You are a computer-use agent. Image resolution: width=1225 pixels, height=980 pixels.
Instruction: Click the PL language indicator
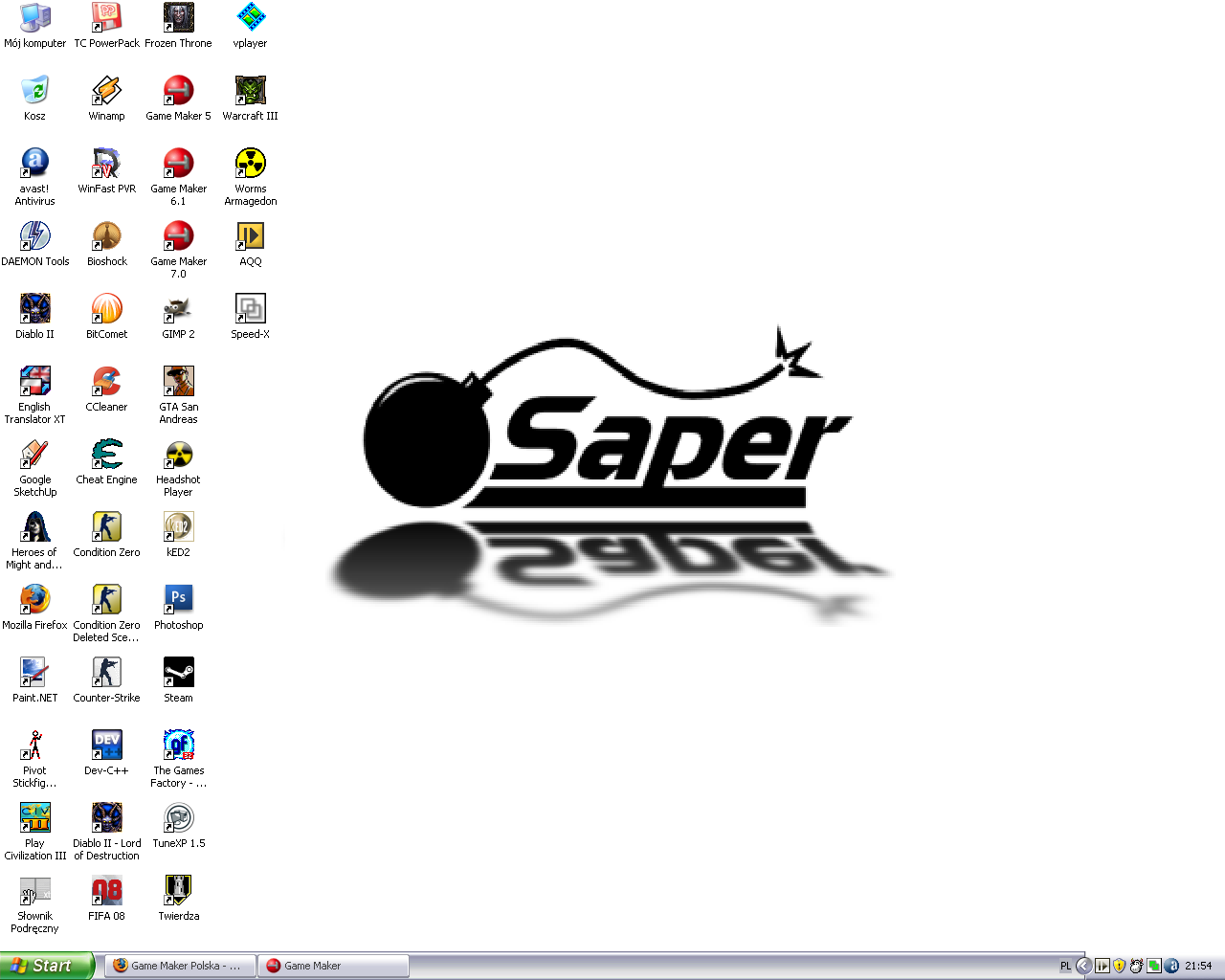pyautogui.click(x=1065, y=966)
